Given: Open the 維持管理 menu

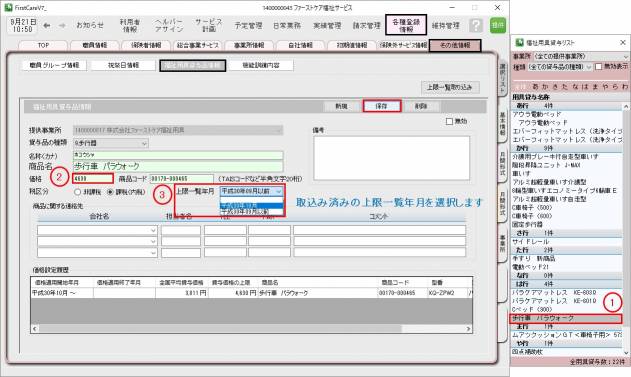Looking at the screenshot, I should pyautogui.click(x=445, y=25).
